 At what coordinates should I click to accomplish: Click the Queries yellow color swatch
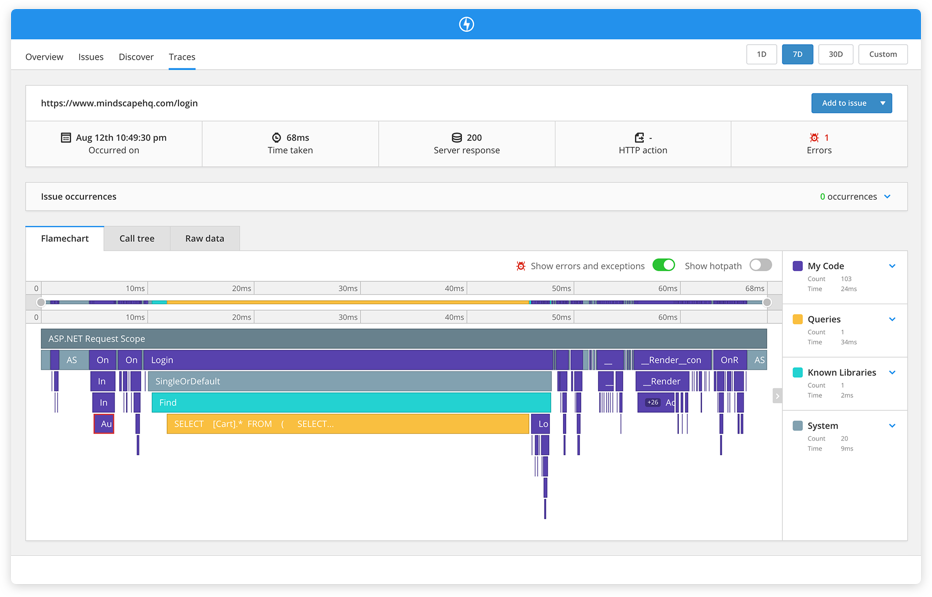coord(797,319)
